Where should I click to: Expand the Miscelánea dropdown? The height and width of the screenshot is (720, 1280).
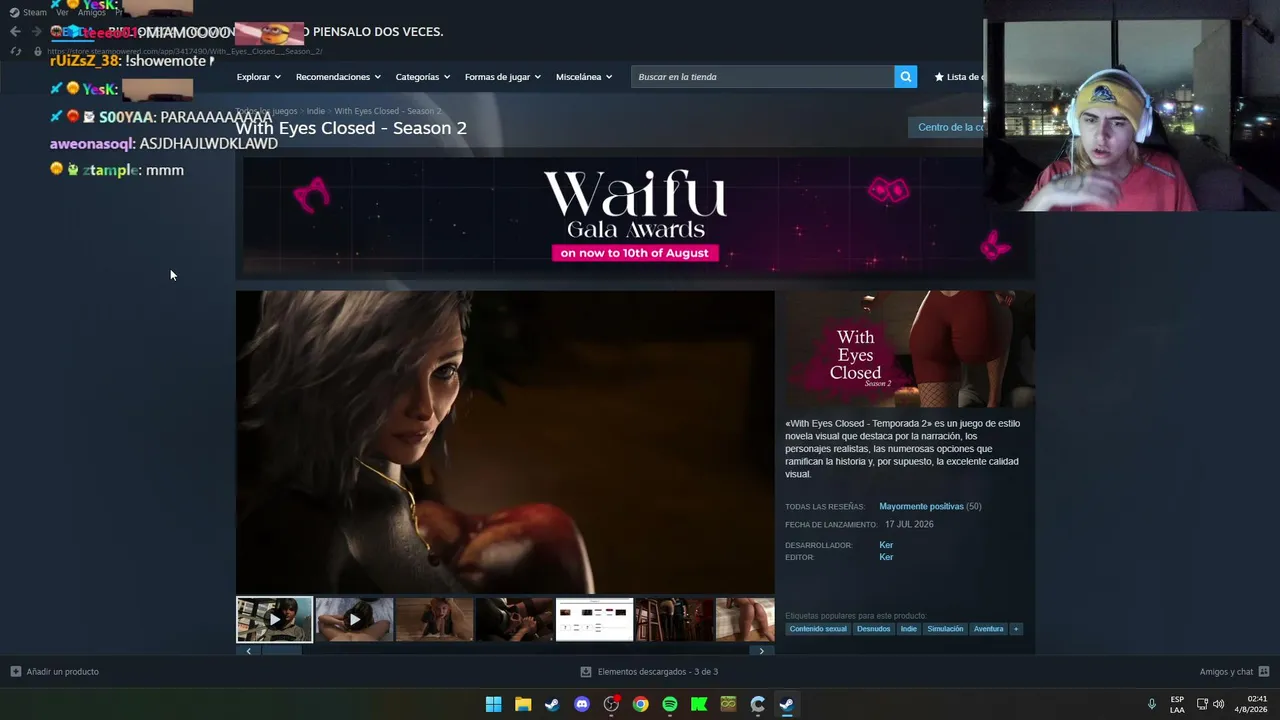tap(584, 77)
